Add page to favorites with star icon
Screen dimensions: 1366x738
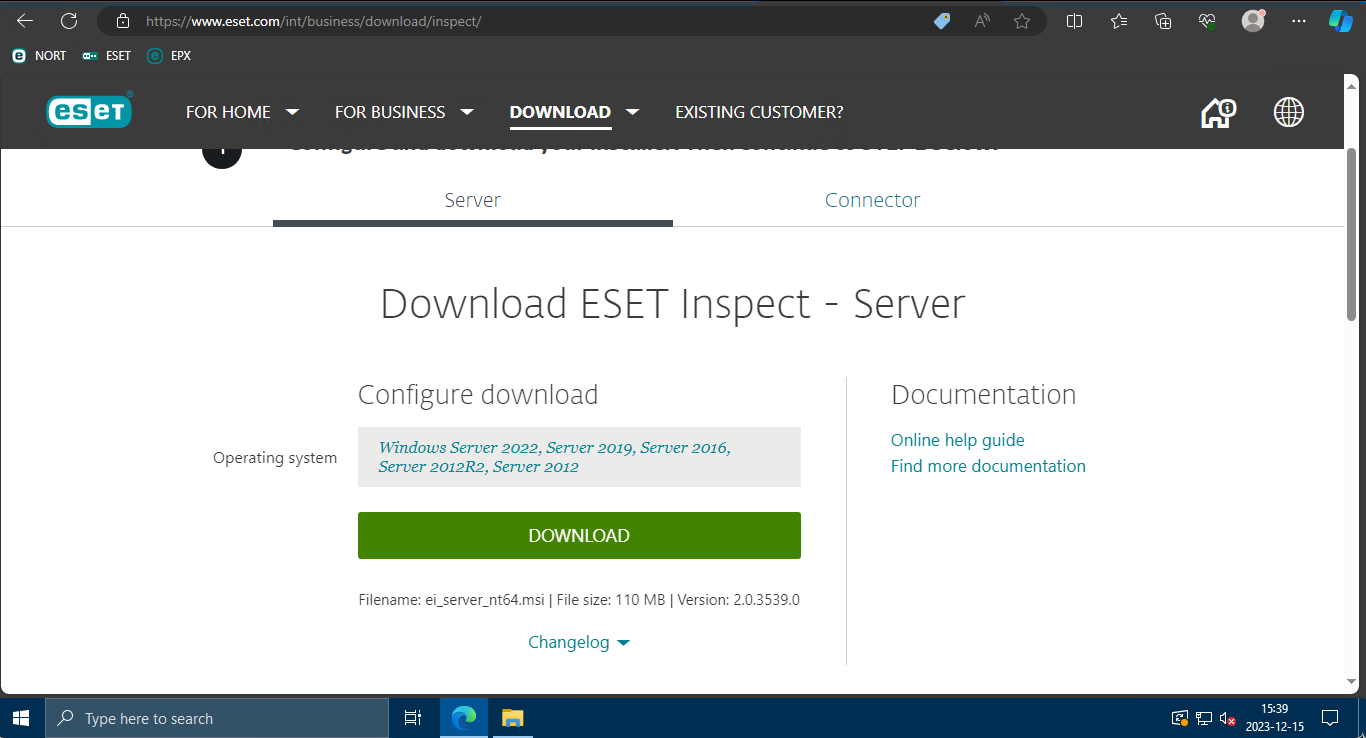click(x=1022, y=21)
